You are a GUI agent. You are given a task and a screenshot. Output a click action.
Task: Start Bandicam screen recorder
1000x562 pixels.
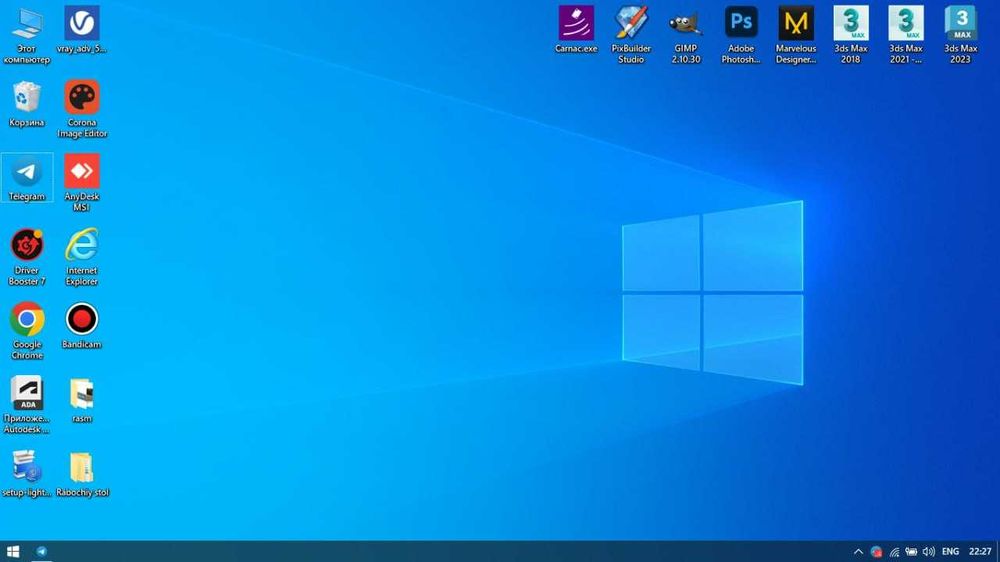coord(82,326)
